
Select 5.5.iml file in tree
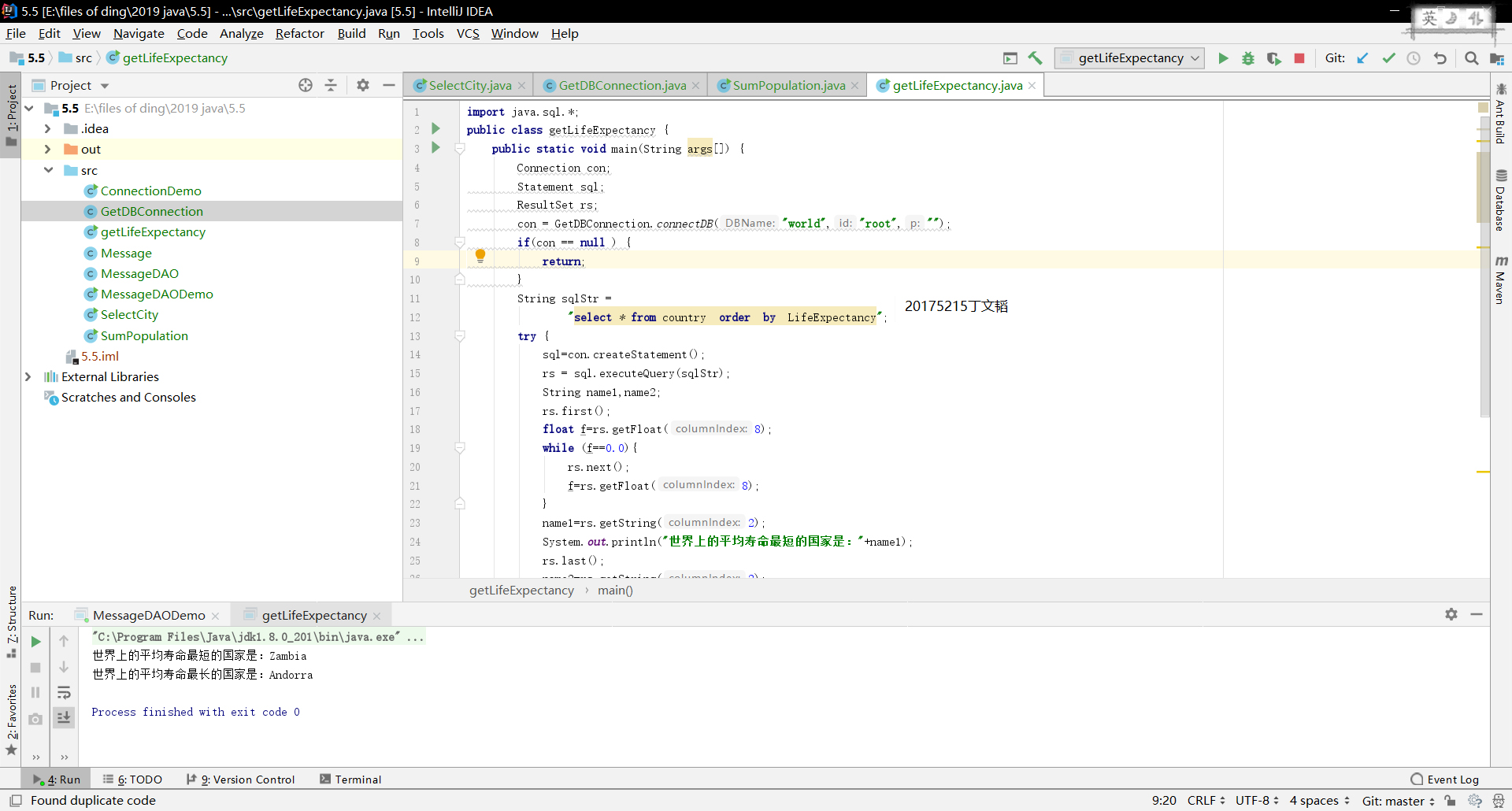coord(100,356)
